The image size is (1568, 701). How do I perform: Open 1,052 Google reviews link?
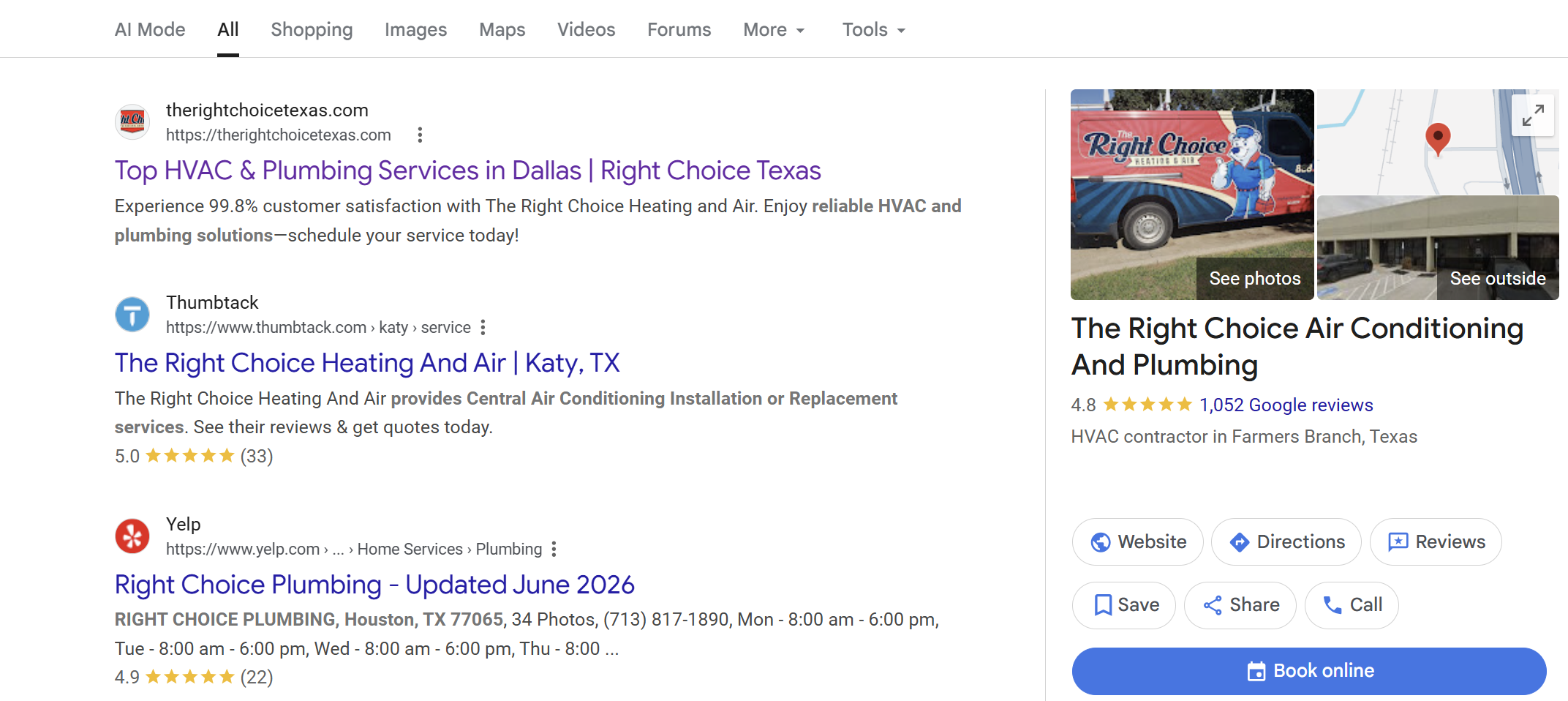[x=1286, y=405]
